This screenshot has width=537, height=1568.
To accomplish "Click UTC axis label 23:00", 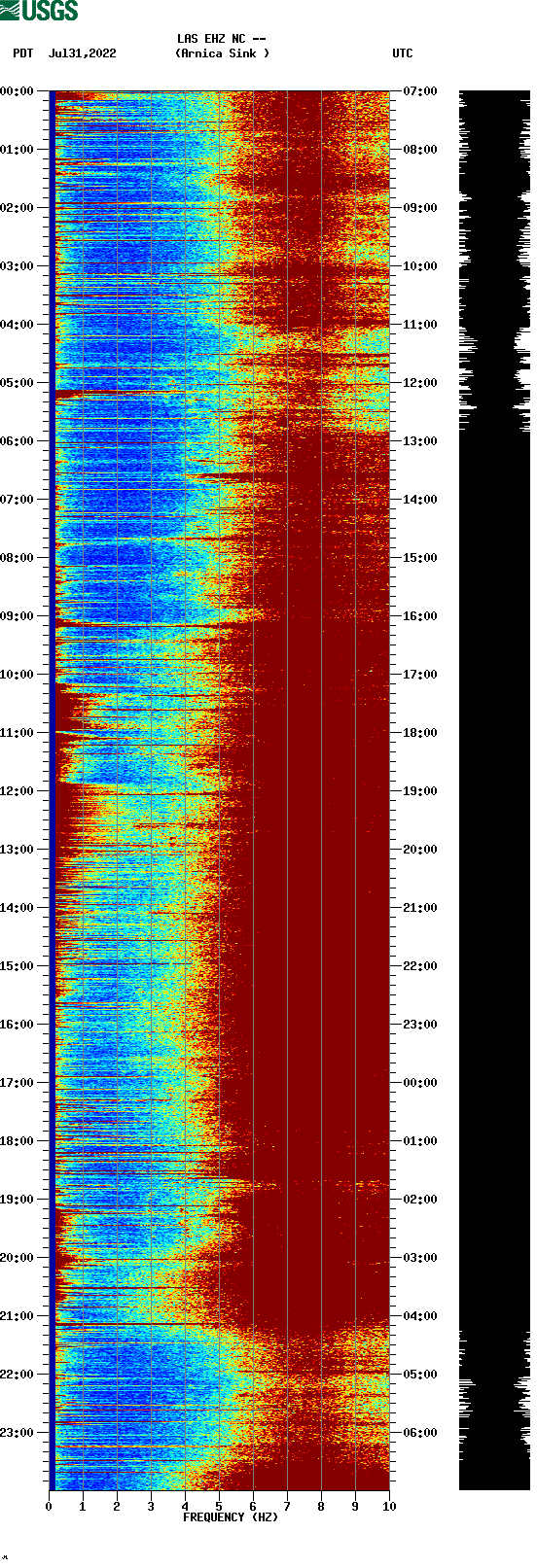I will pyautogui.click(x=420, y=1025).
